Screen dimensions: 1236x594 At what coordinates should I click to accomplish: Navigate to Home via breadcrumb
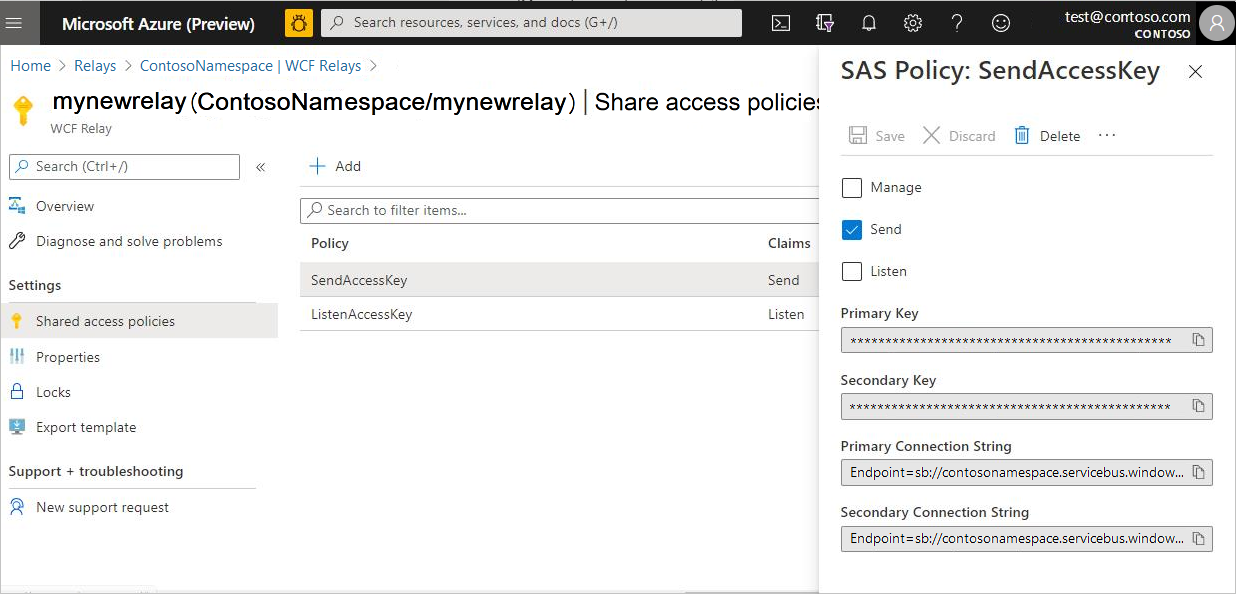point(30,65)
